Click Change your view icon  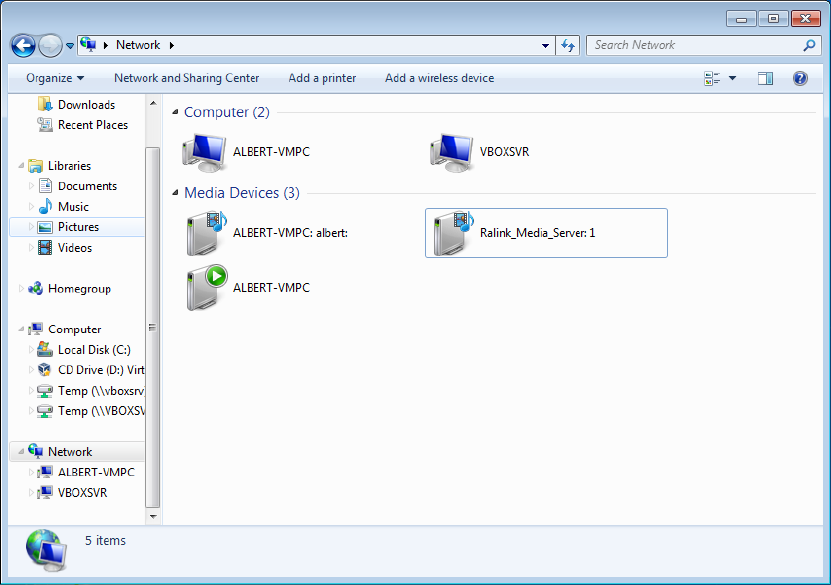712,78
